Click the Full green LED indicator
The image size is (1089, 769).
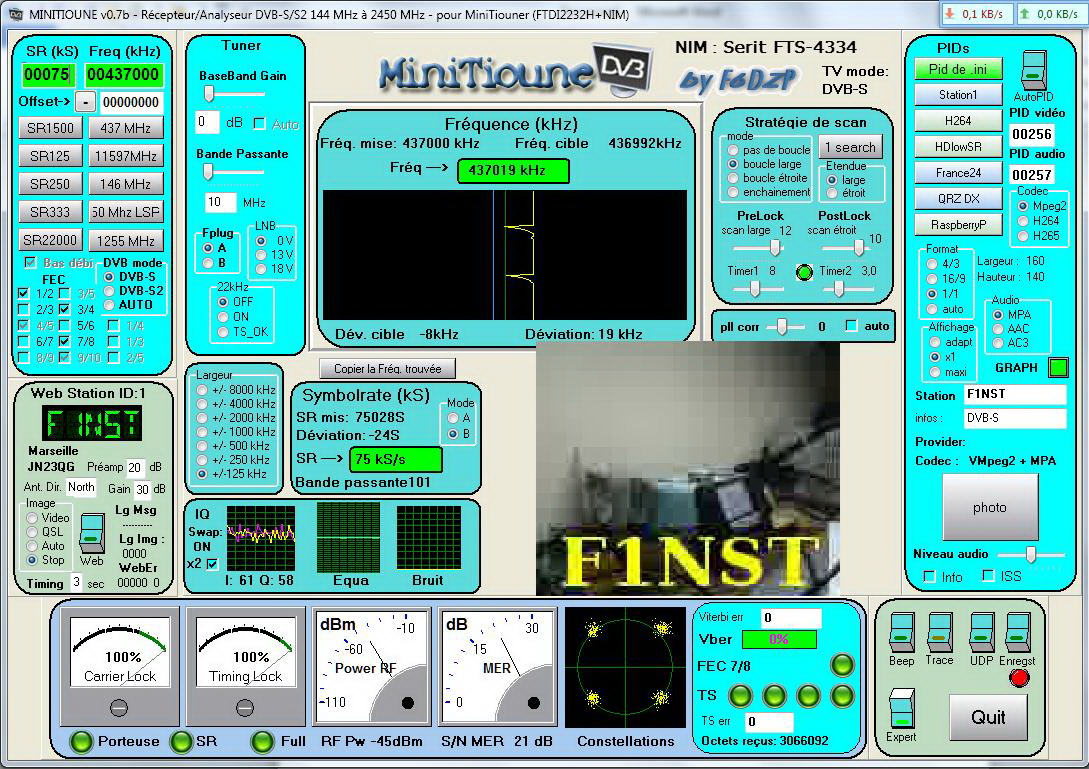tap(262, 741)
